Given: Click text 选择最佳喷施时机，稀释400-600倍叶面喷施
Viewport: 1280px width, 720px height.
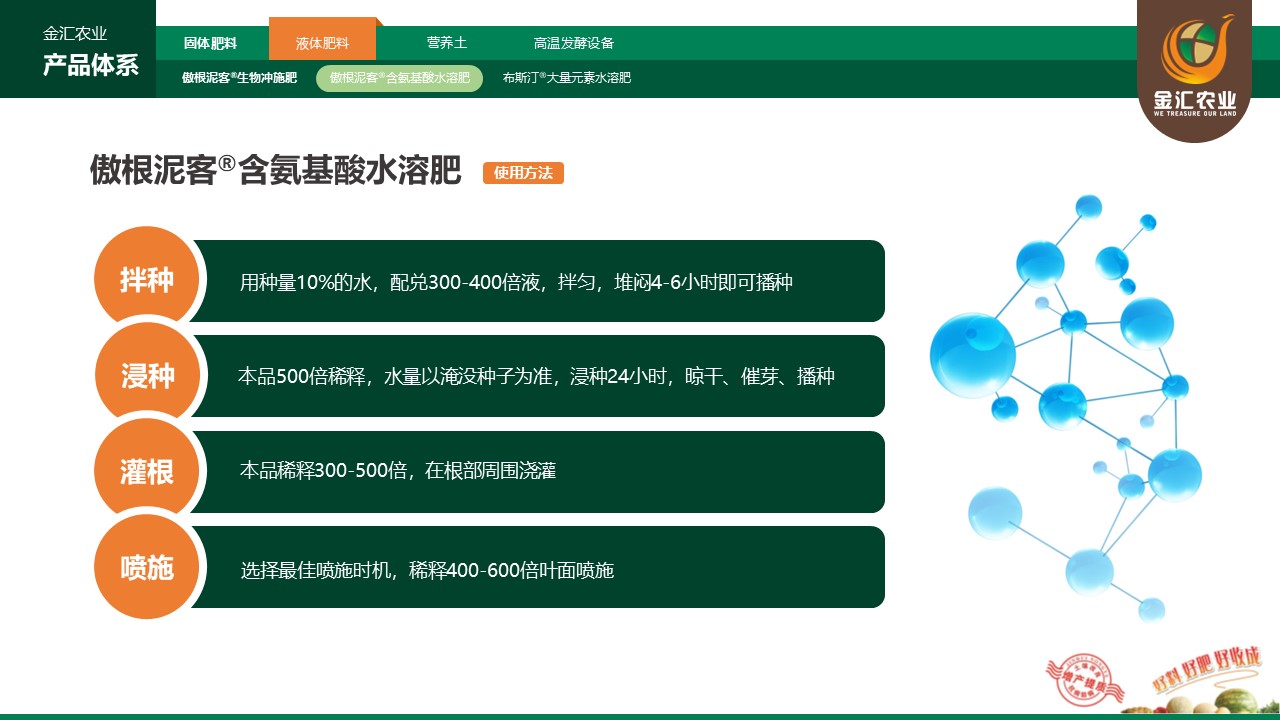Looking at the screenshot, I should [x=427, y=571].
